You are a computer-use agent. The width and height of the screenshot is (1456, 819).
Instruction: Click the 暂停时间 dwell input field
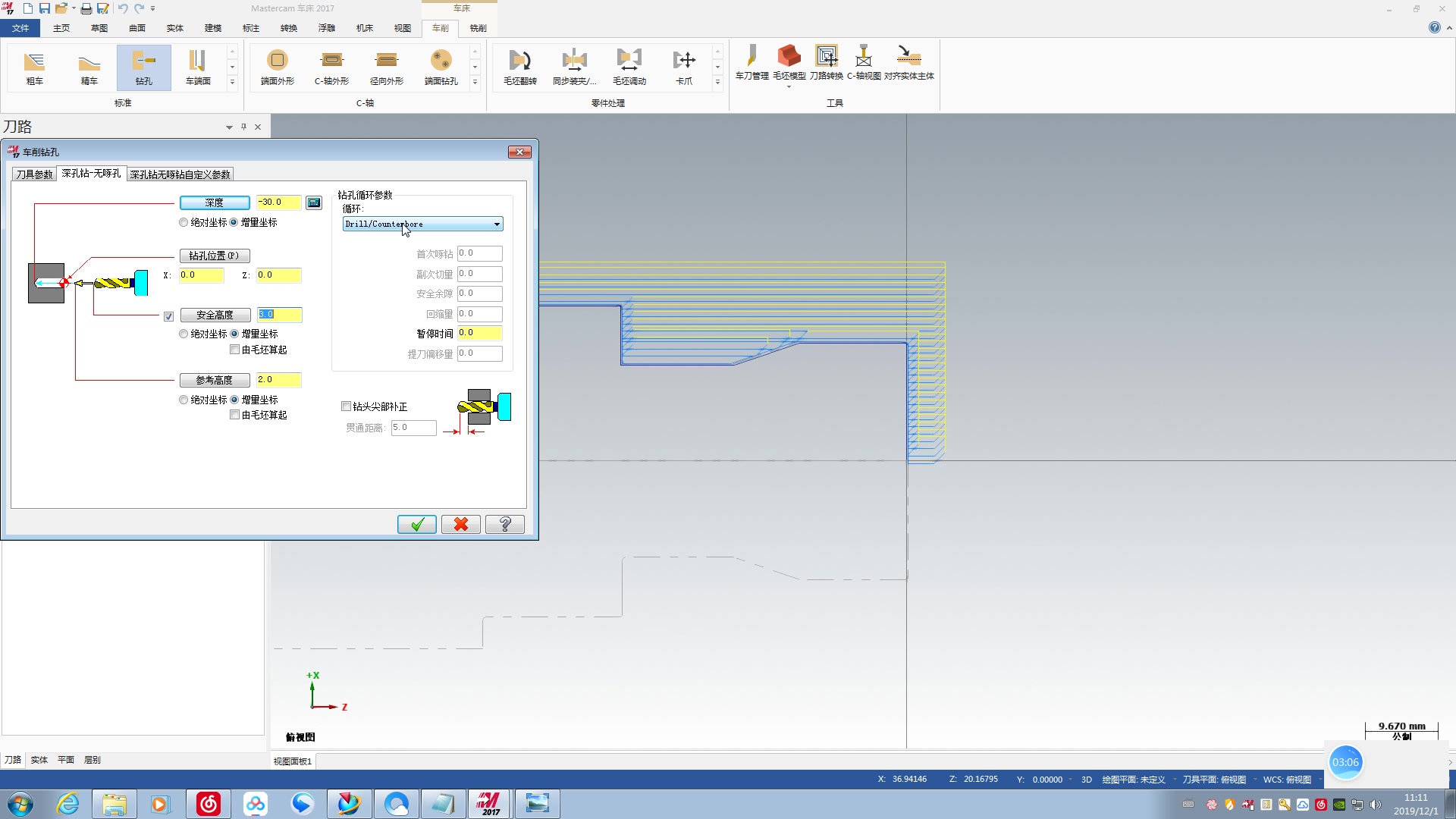[479, 333]
